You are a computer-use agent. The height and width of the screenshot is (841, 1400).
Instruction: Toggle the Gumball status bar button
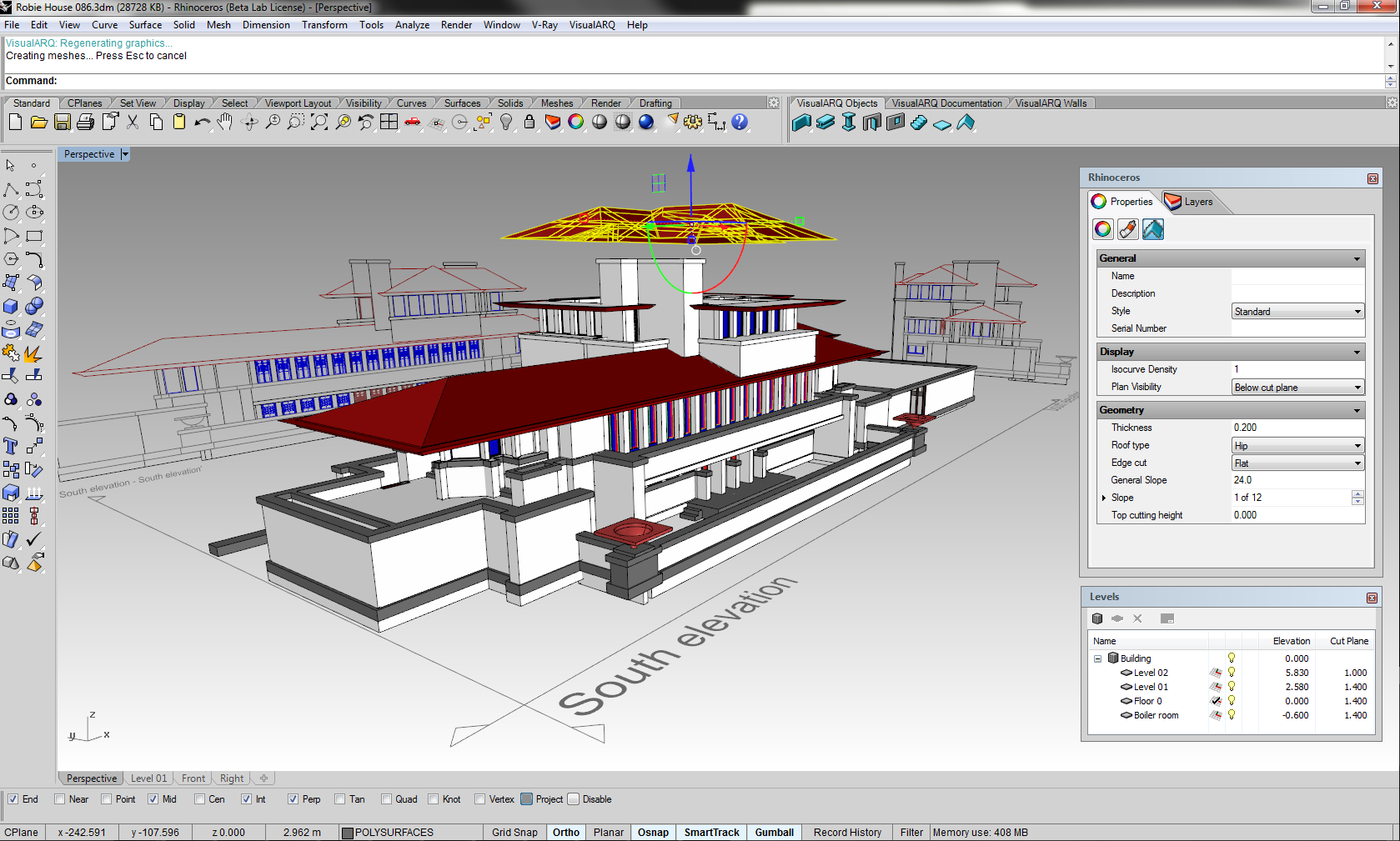(775, 832)
